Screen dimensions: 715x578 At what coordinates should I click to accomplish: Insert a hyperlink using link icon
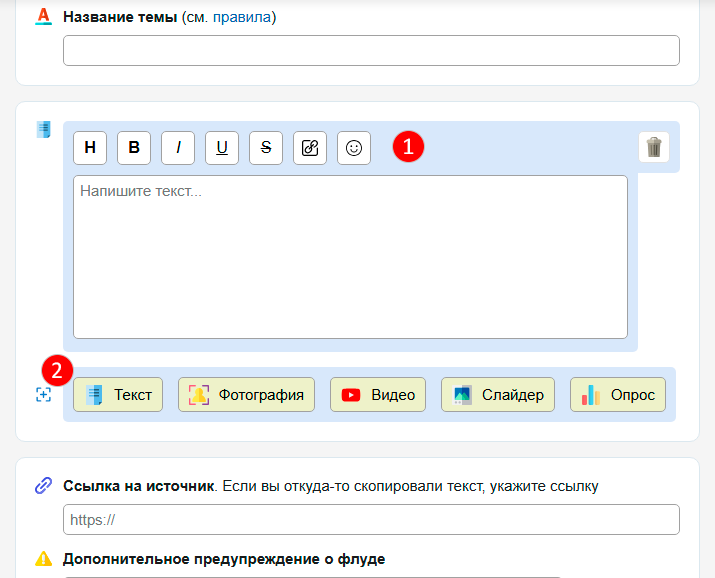coord(310,147)
